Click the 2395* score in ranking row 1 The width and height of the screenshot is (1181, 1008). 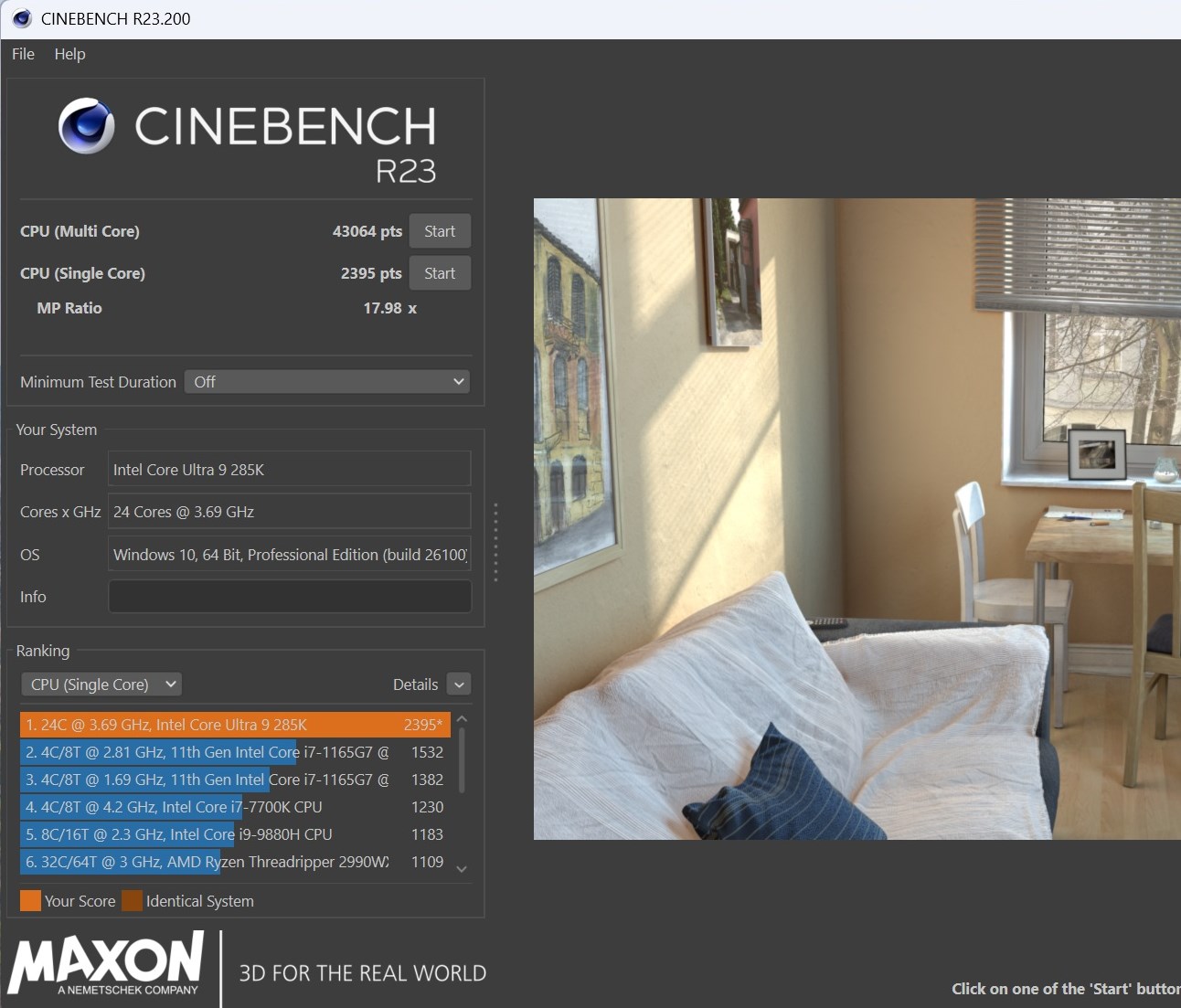pyautogui.click(x=423, y=725)
